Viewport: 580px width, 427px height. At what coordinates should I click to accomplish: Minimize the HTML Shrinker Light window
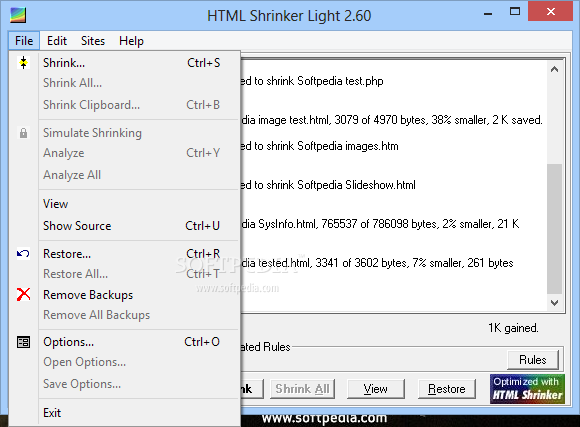coord(488,14)
